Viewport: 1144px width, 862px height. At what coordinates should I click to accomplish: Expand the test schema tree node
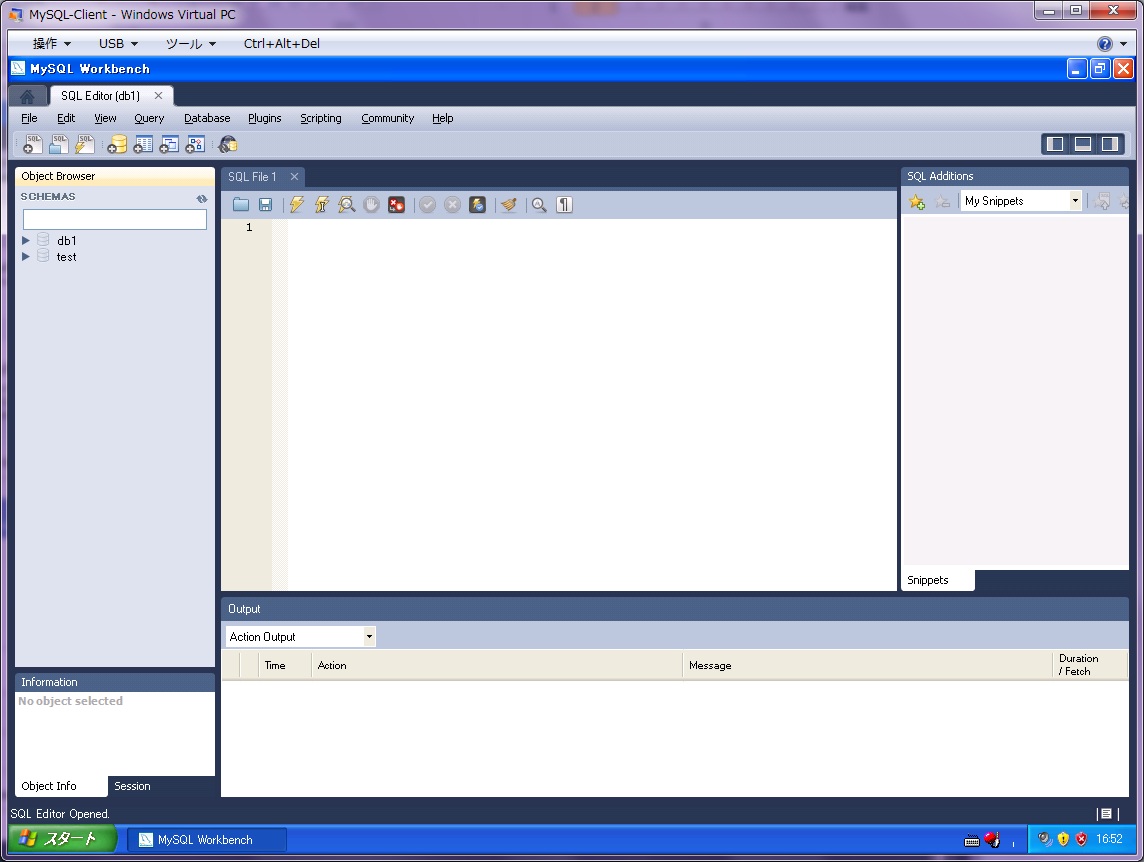pos(26,256)
